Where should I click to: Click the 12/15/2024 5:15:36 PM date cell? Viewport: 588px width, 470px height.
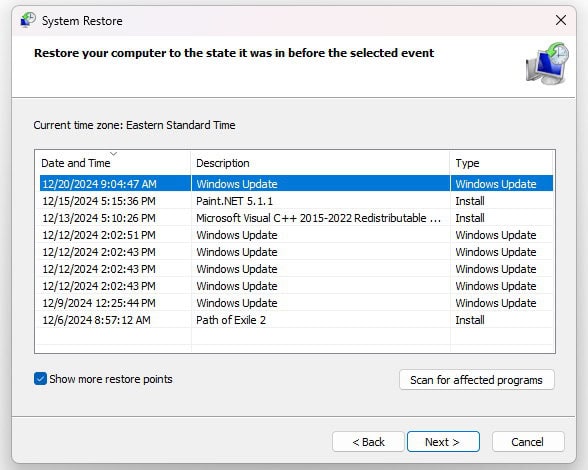(99, 201)
